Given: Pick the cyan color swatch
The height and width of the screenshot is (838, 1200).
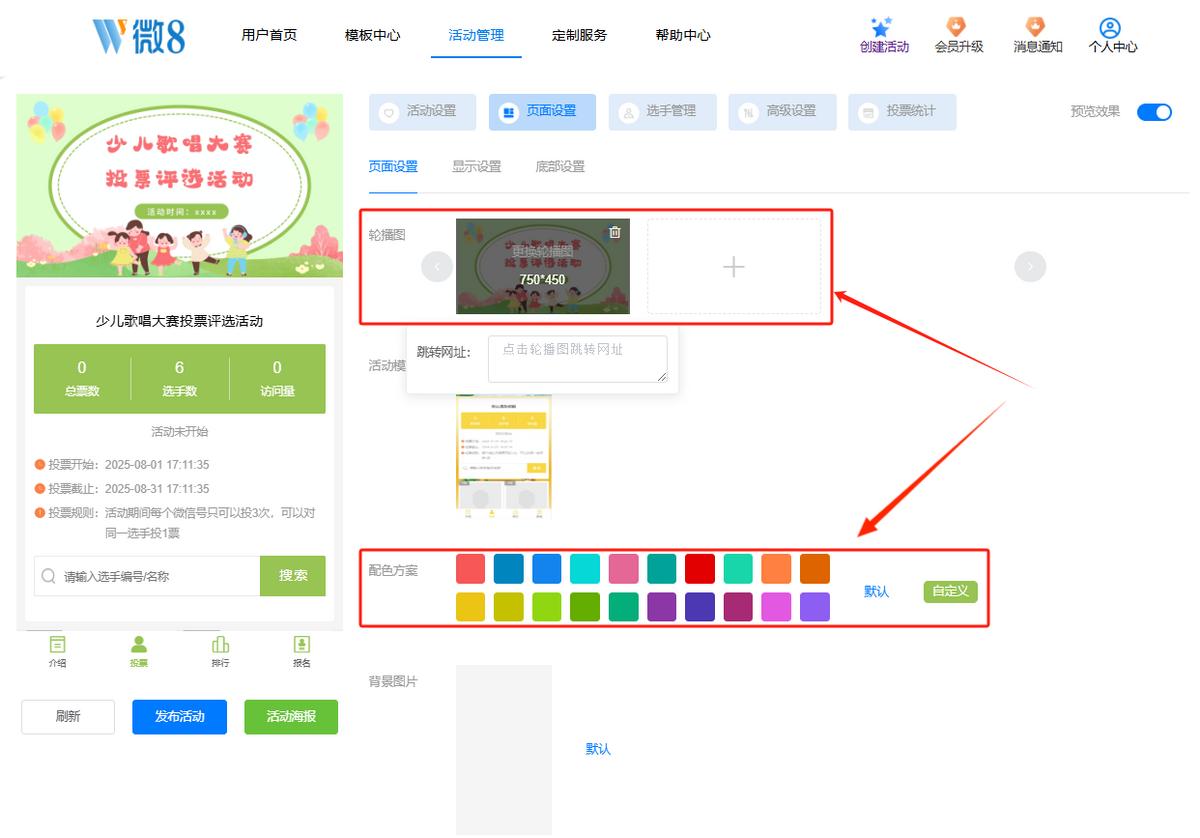Looking at the screenshot, I should pos(585,569).
